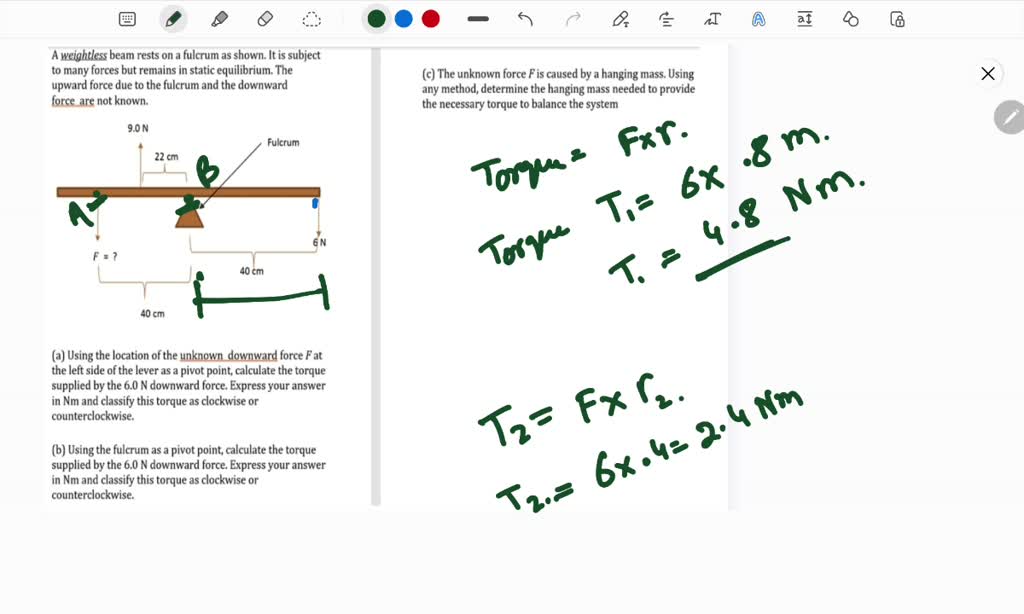The image size is (1024, 614).
Task: Choose the pen-to-text style A icon
Action: coord(758,19)
